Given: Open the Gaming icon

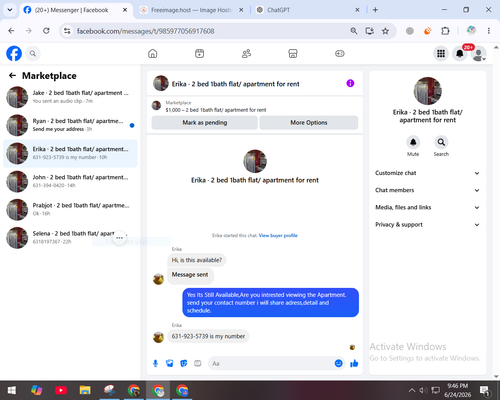Looking at the screenshot, I should [x=340, y=53].
